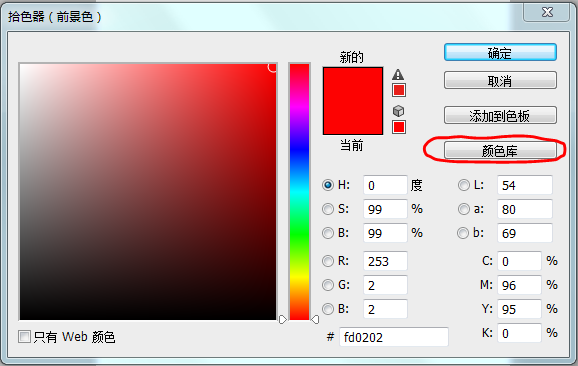Open the 颜色库 color libraries button

[500, 150]
